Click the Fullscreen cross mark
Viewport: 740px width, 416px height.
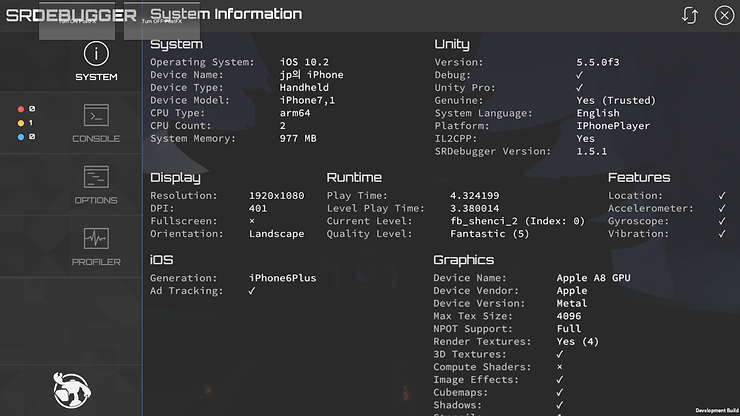click(x=252, y=221)
